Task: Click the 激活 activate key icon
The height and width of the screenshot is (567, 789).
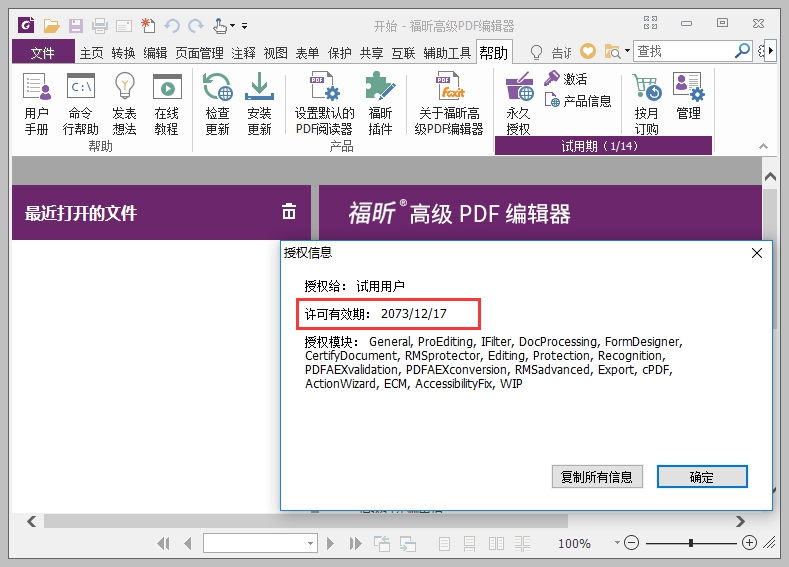Action: click(x=551, y=78)
